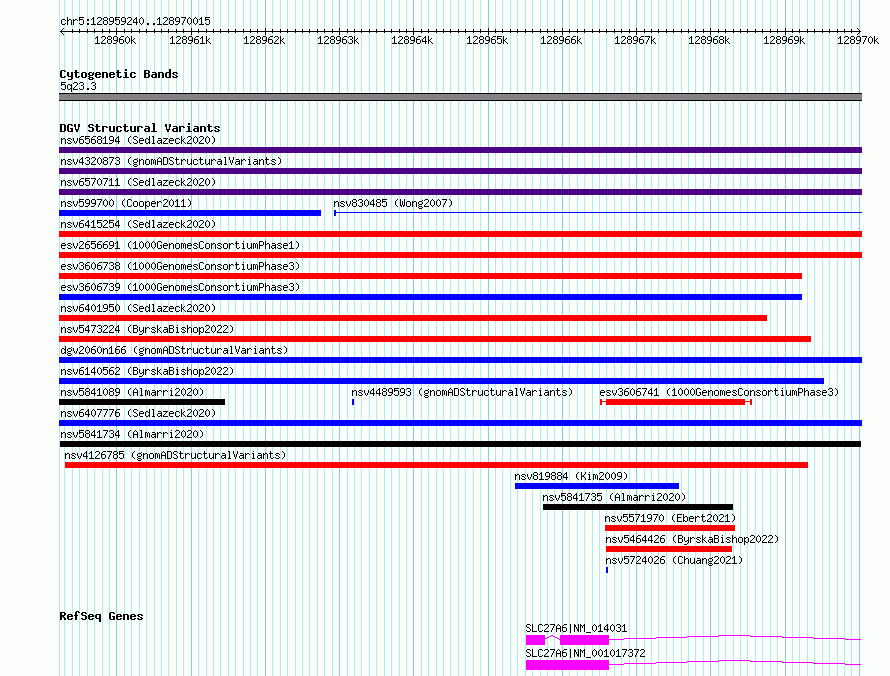Open SLC27A6|NM_014031 gene label

(576, 628)
